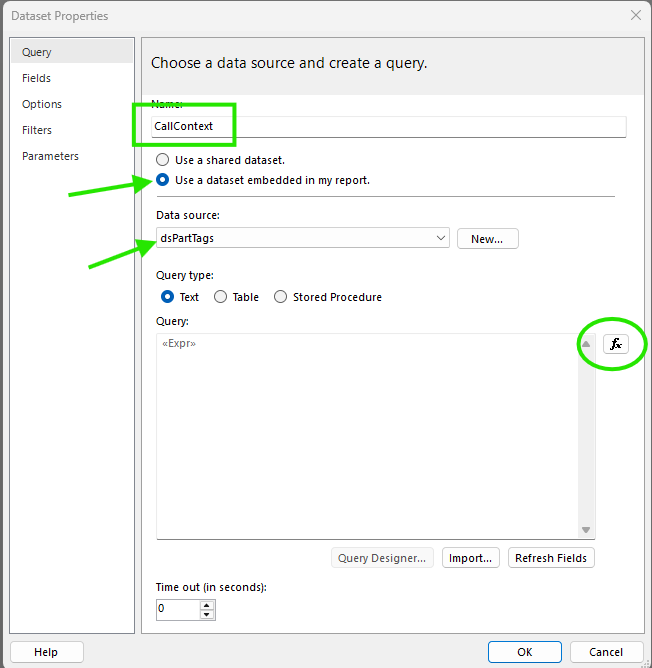652x668 pixels.
Task: Decrease timeout with the down spinner arrow
Action: point(207,614)
